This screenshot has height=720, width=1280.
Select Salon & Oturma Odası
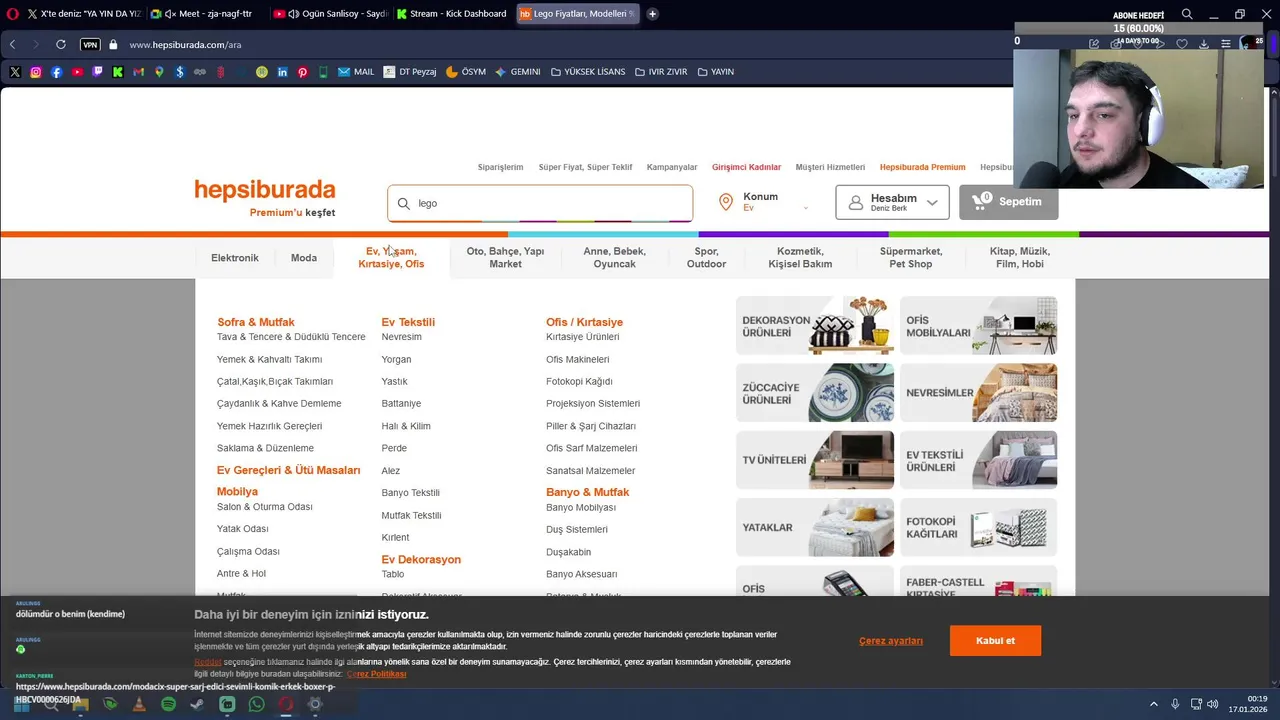click(x=265, y=507)
